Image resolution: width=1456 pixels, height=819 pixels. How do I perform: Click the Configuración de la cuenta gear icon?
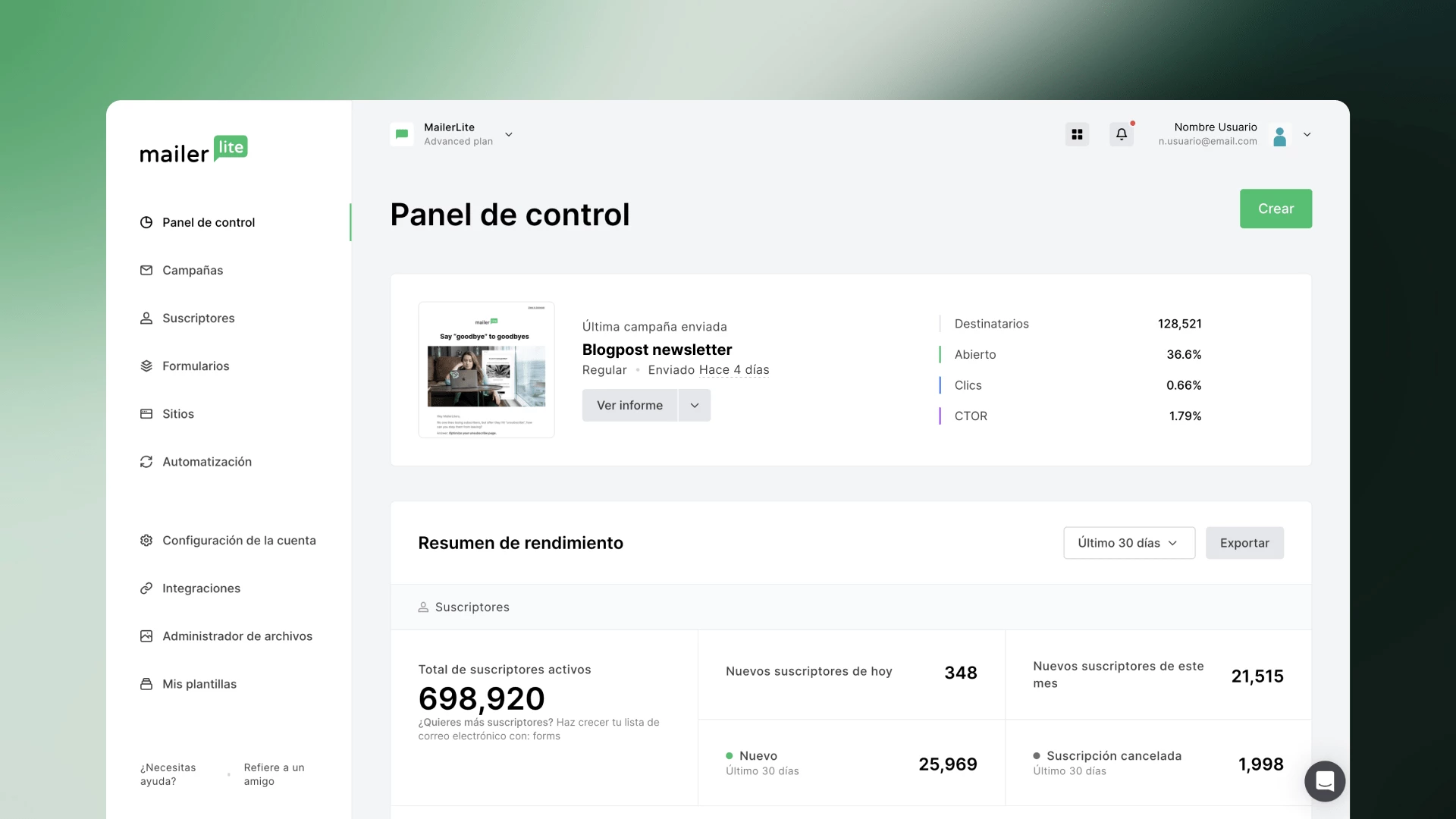146,541
